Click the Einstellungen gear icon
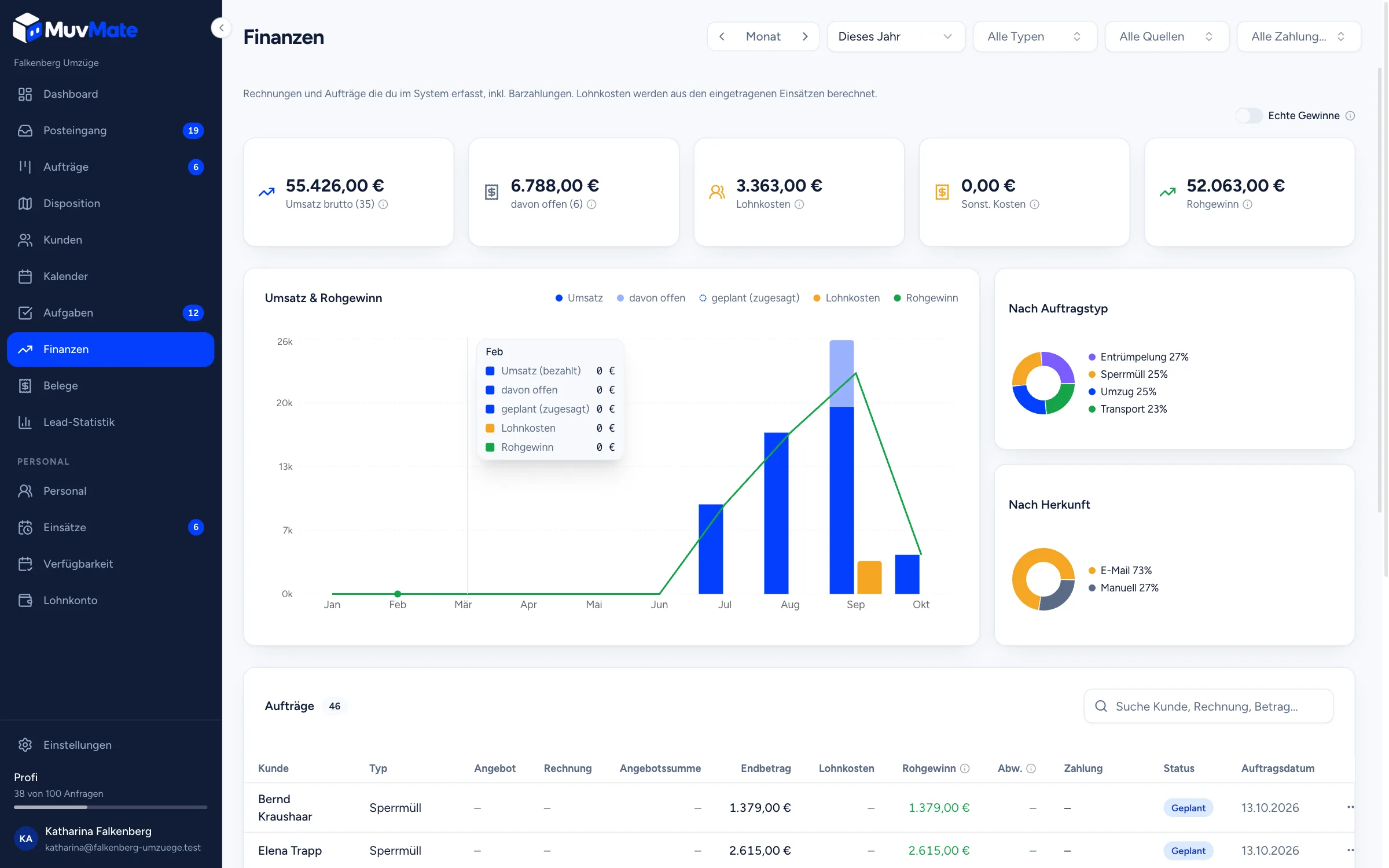Image resolution: width=1389 pixels, height=868 pixels. pos(25,745)
